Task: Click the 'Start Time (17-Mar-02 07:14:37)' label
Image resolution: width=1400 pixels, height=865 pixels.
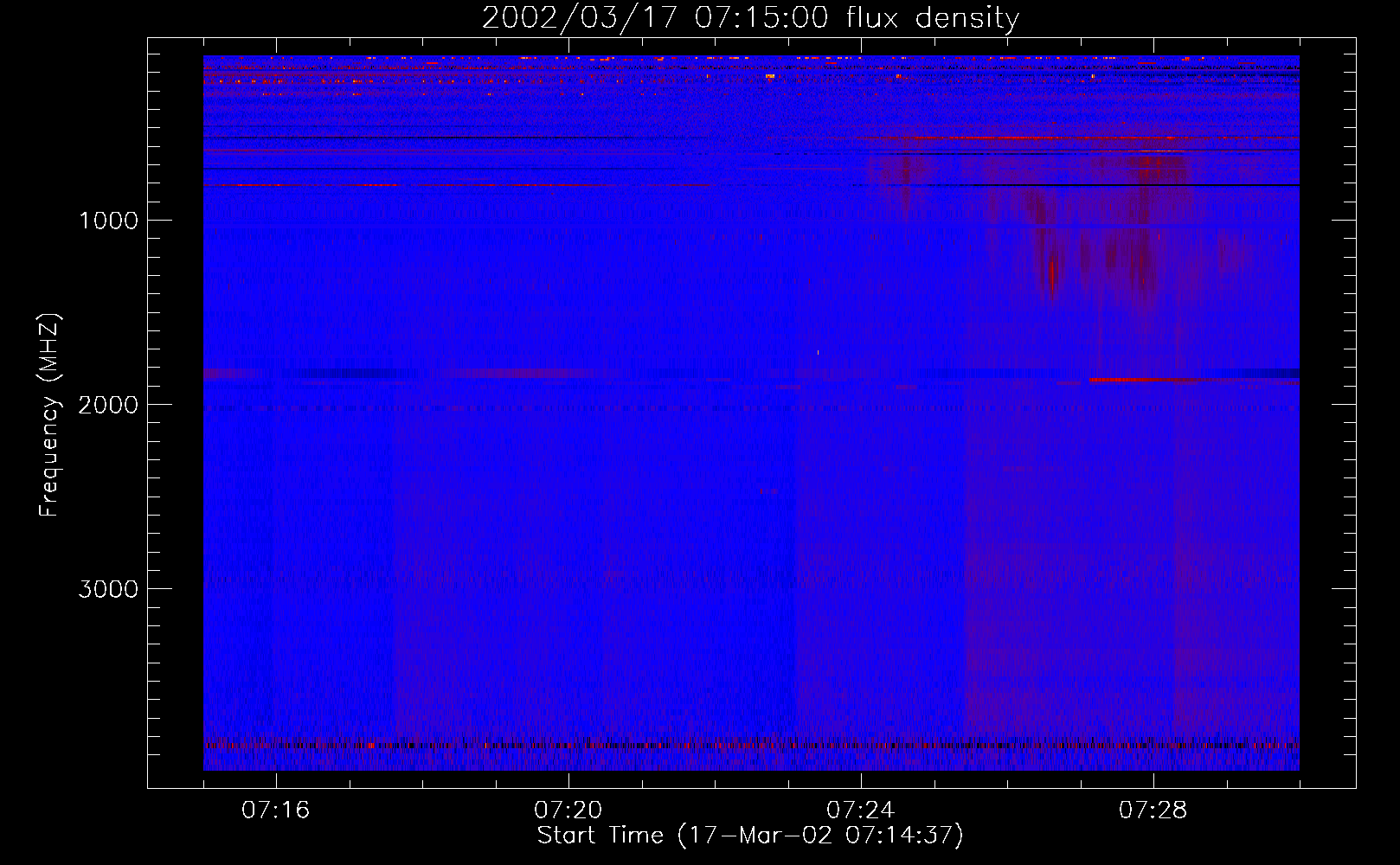Action: pyautogui.click(x=750, y=836)
